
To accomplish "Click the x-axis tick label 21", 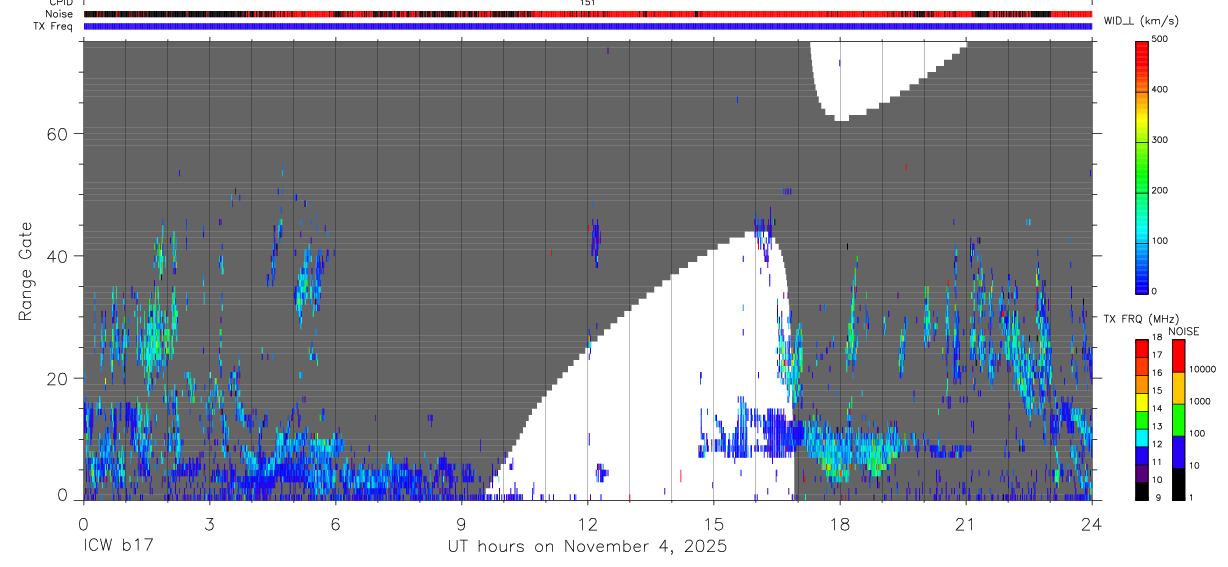I will click(966, 523).
